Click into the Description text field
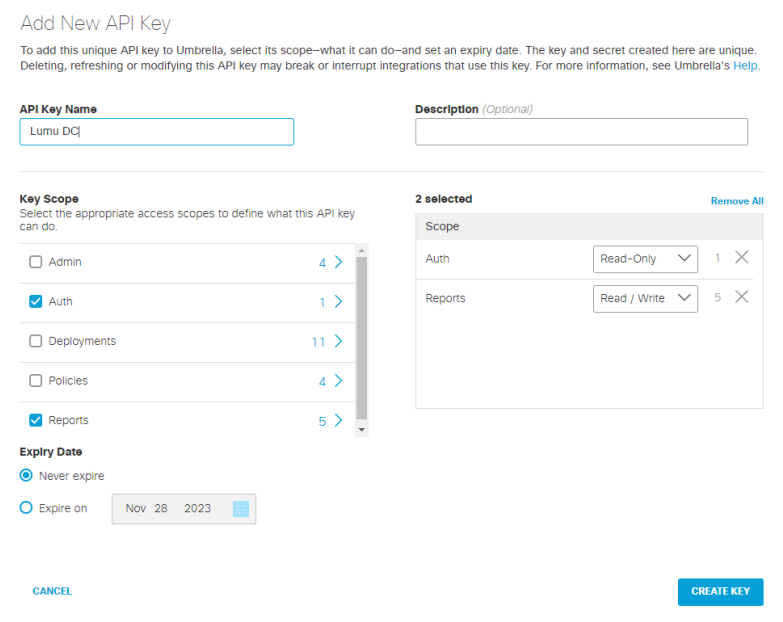 click(x=581, y=132)
